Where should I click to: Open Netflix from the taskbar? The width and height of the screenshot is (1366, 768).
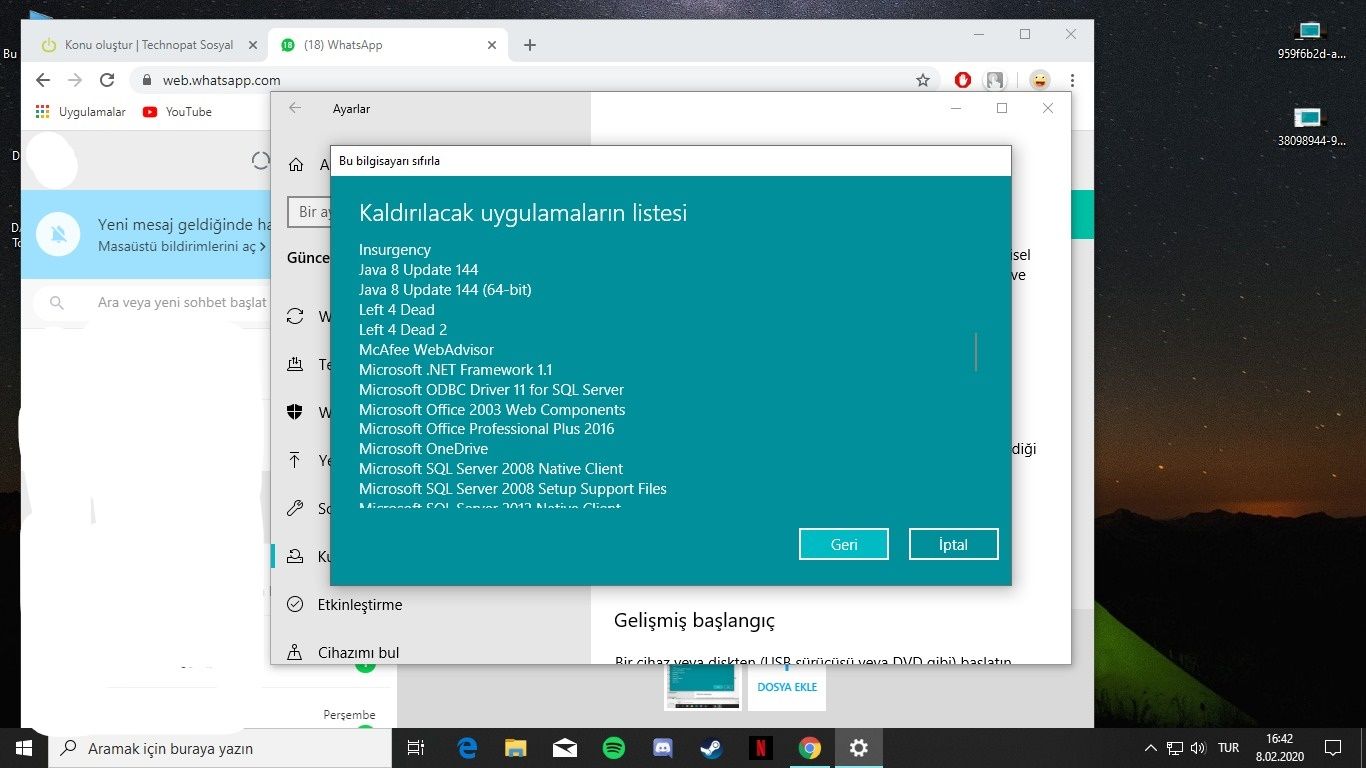pyautogui.click(x=760, y=748)
